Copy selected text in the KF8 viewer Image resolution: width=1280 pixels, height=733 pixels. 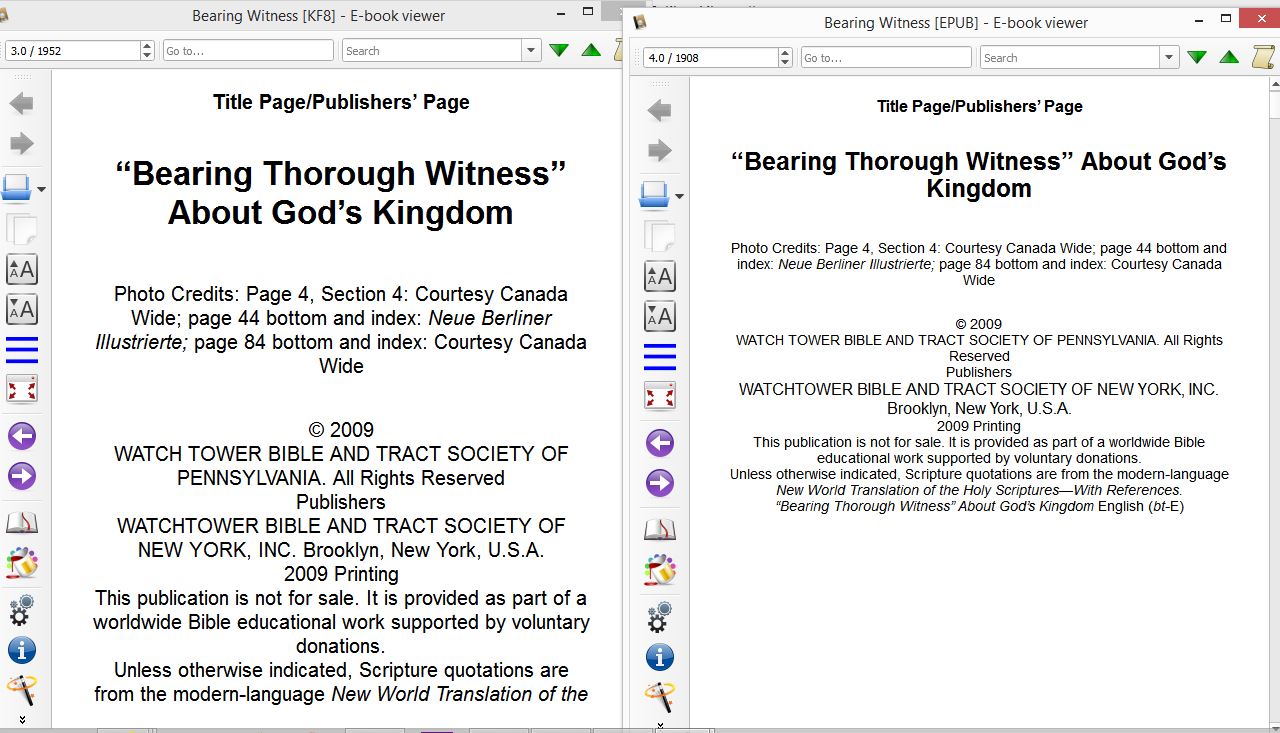[x=22, y=229]
